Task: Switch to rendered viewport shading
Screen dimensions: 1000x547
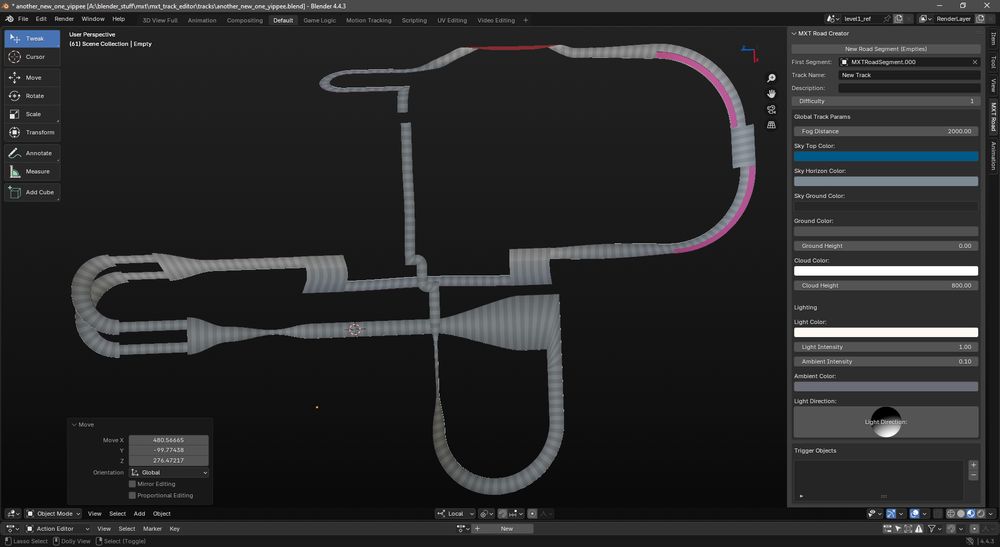Action: click(x=981, y=514)
